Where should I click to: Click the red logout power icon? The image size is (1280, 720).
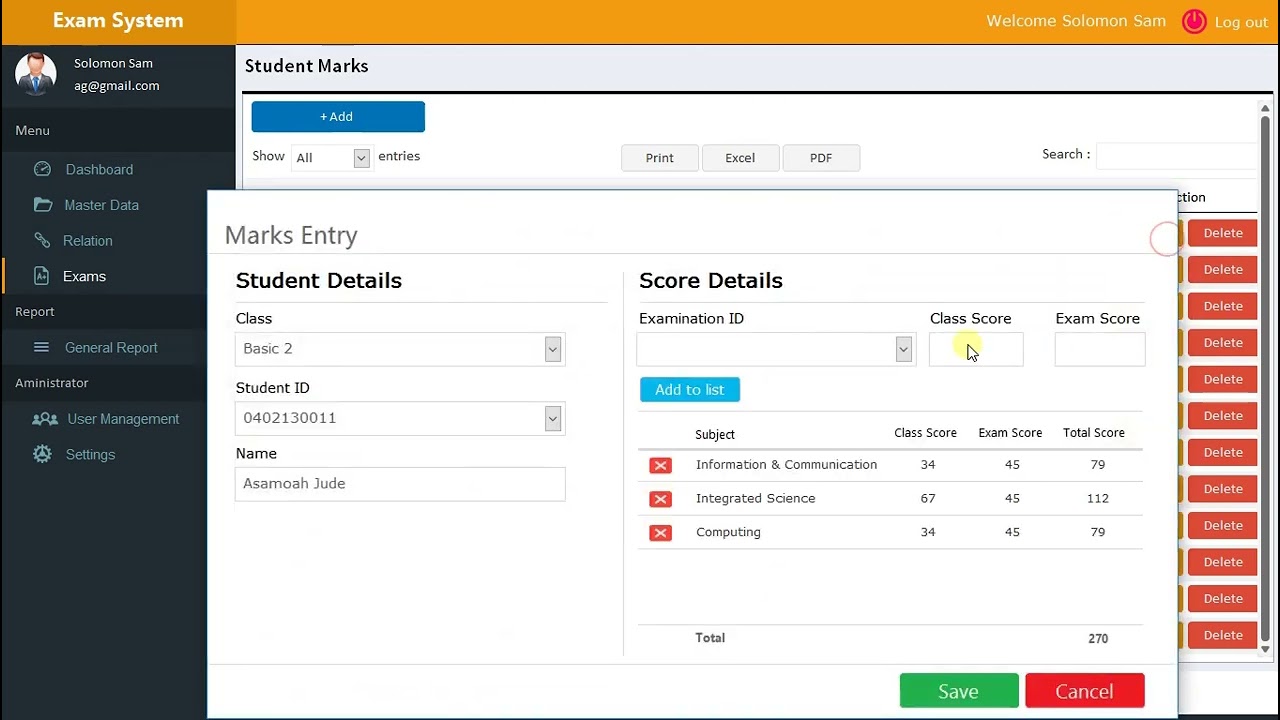click(x=1194, y=21)
